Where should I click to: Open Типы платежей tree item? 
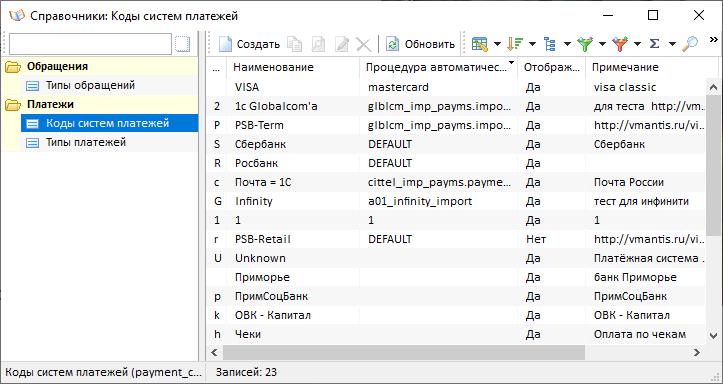tap(86, 142)
